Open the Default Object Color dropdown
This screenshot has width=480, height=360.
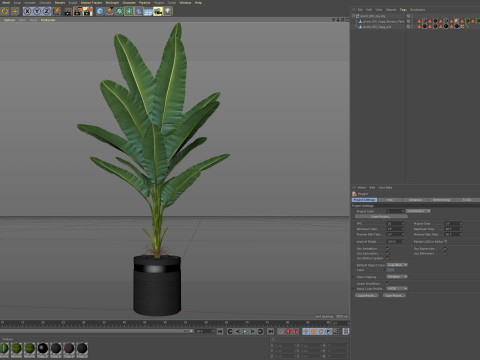[397, 265]
